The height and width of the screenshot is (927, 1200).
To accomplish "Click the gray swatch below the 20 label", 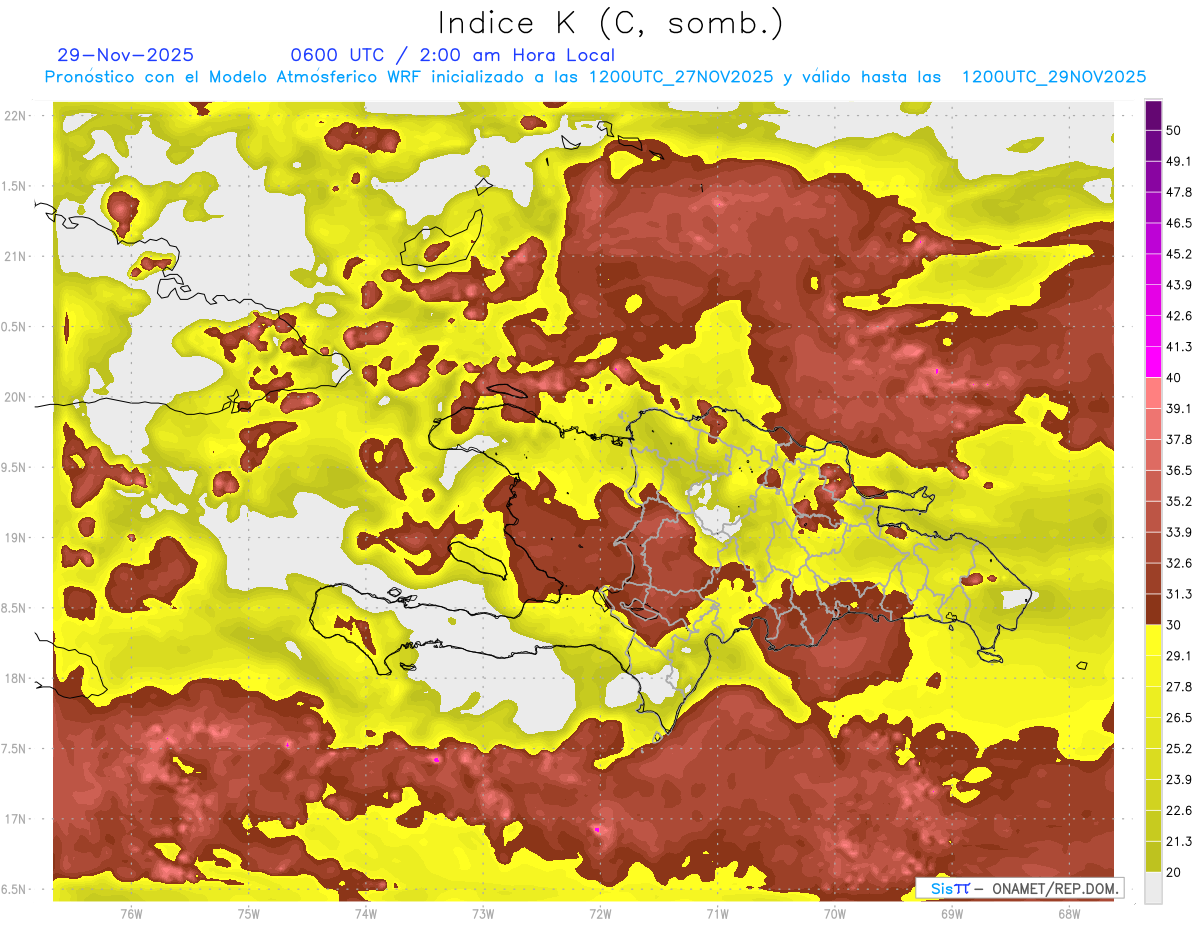I will pos(1153,887).
